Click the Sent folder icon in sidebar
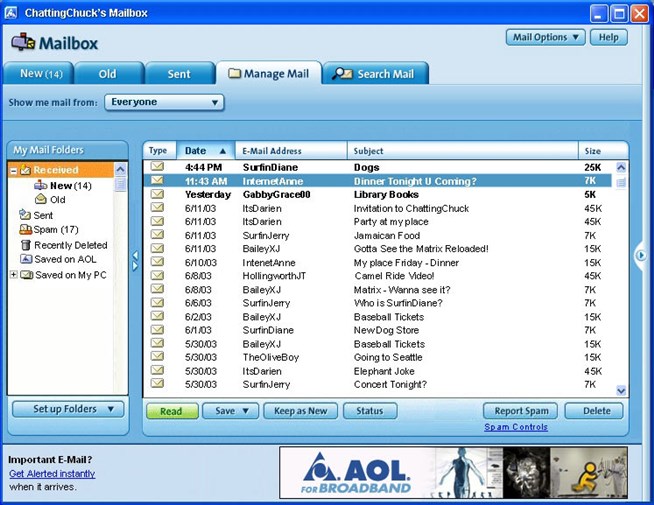654x505 pixels. 25,215
